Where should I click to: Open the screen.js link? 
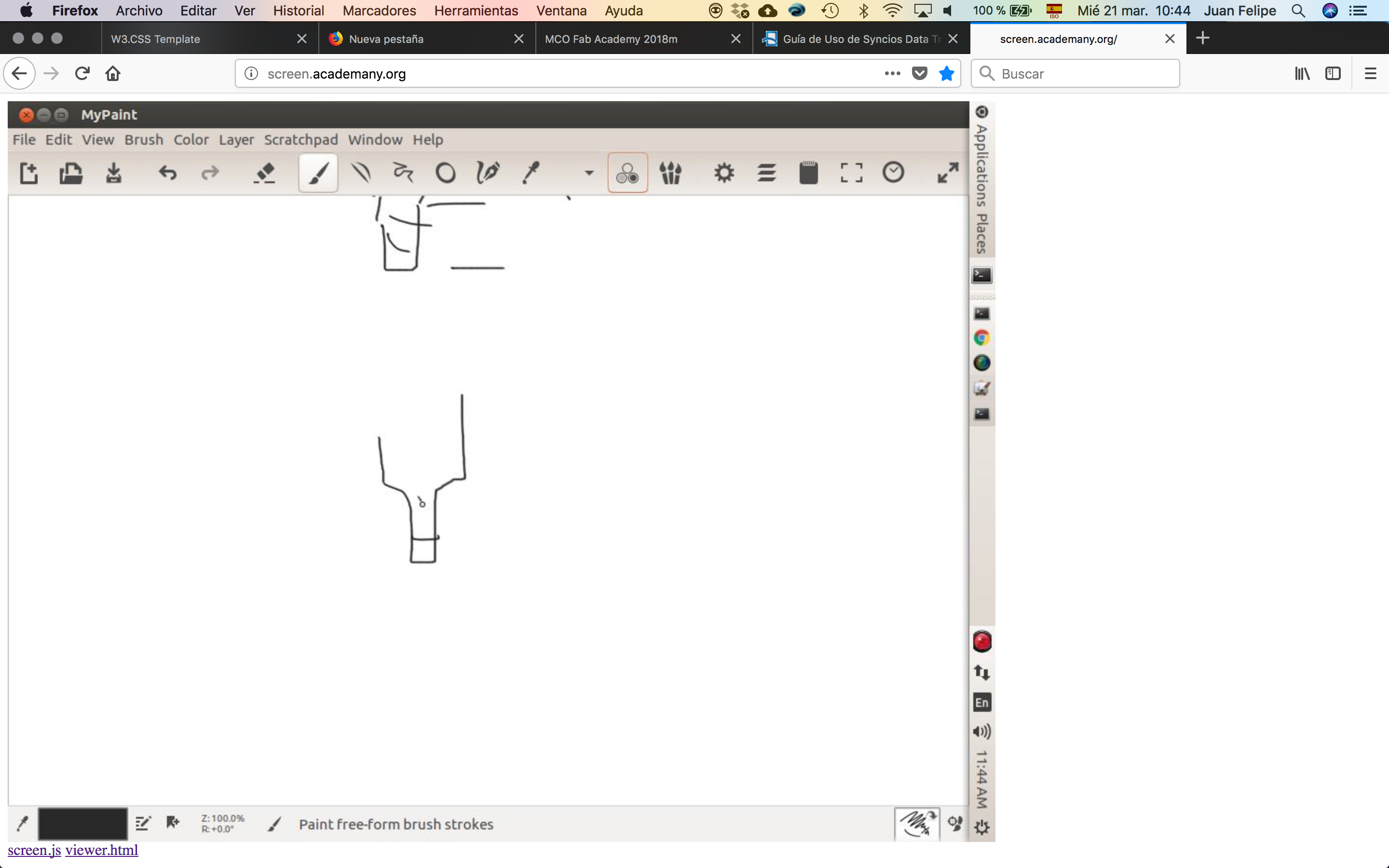click(34, 850)
